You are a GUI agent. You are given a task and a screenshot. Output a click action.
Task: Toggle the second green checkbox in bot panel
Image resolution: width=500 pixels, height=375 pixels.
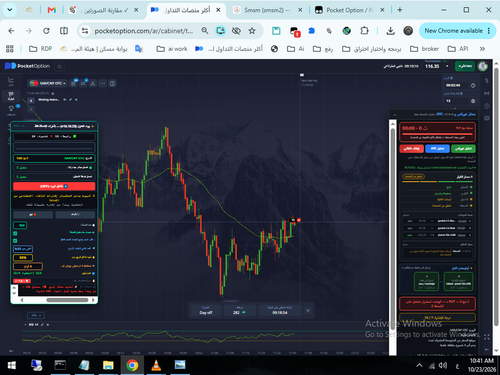15,240
